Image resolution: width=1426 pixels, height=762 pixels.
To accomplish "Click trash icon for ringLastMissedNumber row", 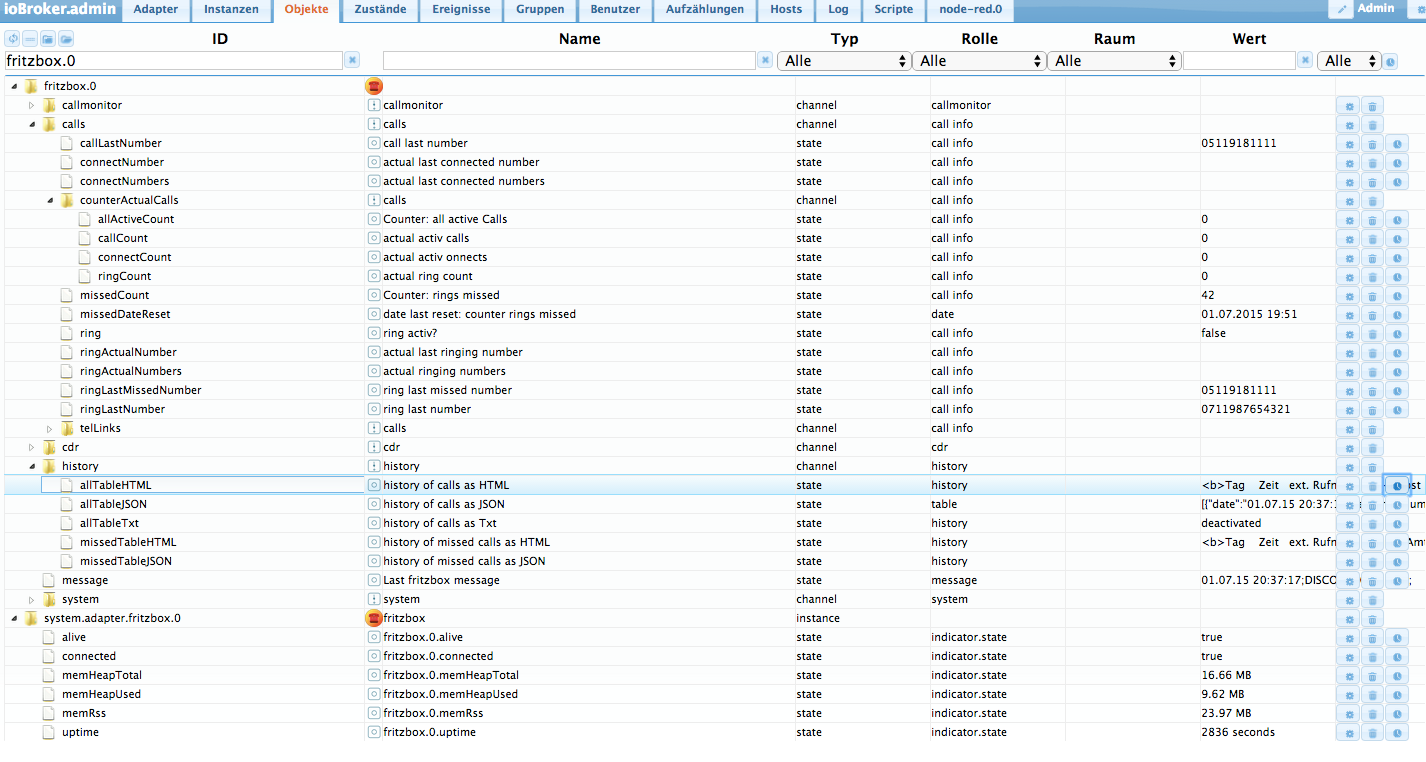I will coord(1373,390).
